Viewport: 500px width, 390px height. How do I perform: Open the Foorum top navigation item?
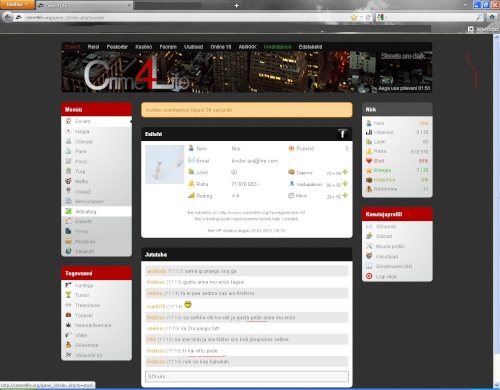(x=168, y=47)
